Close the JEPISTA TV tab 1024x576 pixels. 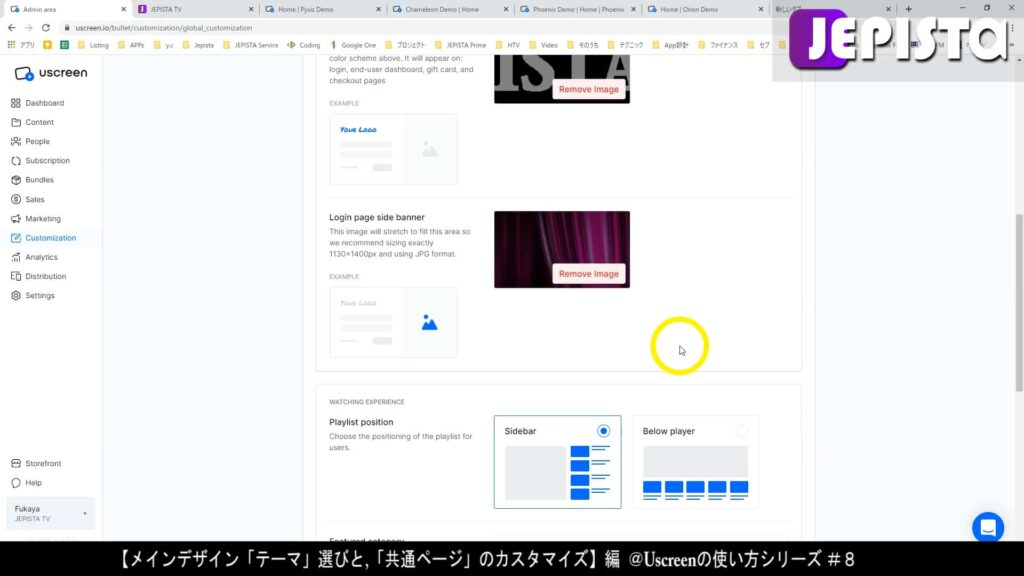[251, 9]
